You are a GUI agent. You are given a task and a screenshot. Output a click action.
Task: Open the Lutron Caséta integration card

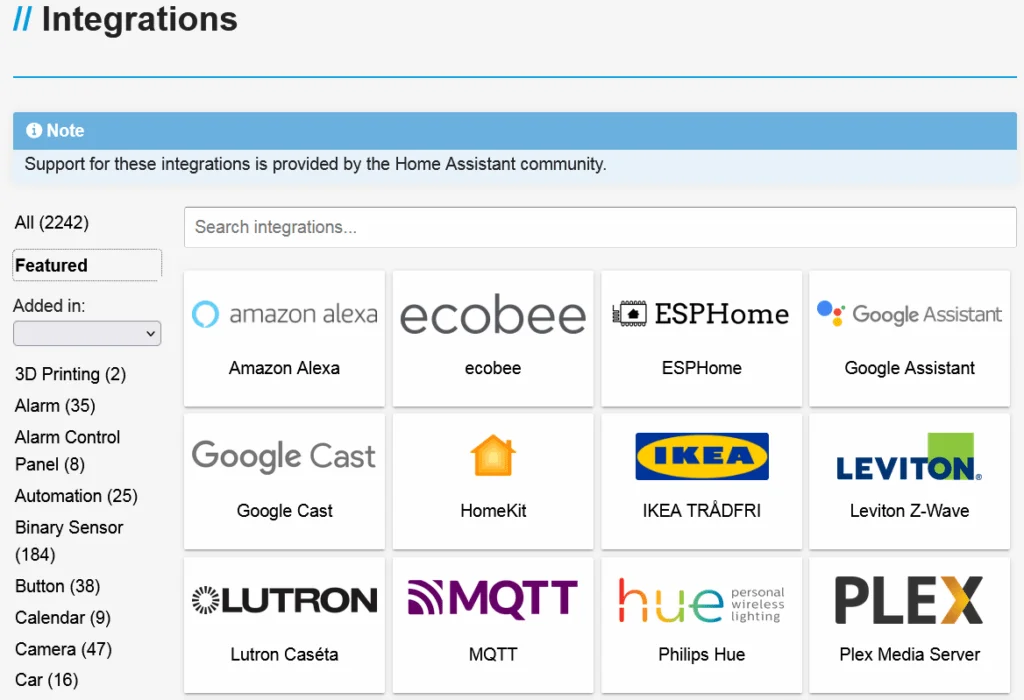[x=284, y=625]
